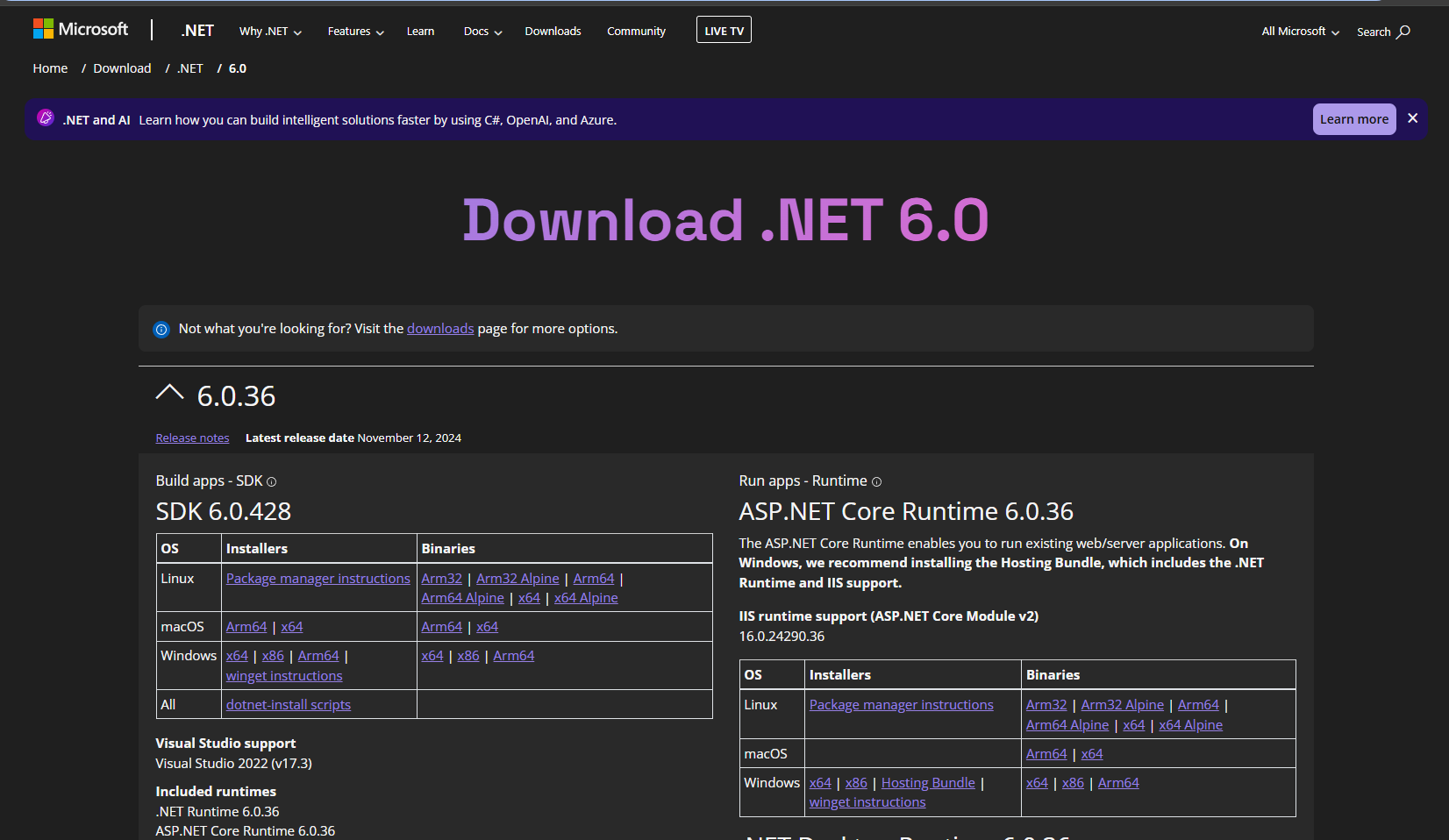Click Visual Studio 2022 (v17.3) text
Viewport: 1449px width, 840px height.
tap(233, 764)
